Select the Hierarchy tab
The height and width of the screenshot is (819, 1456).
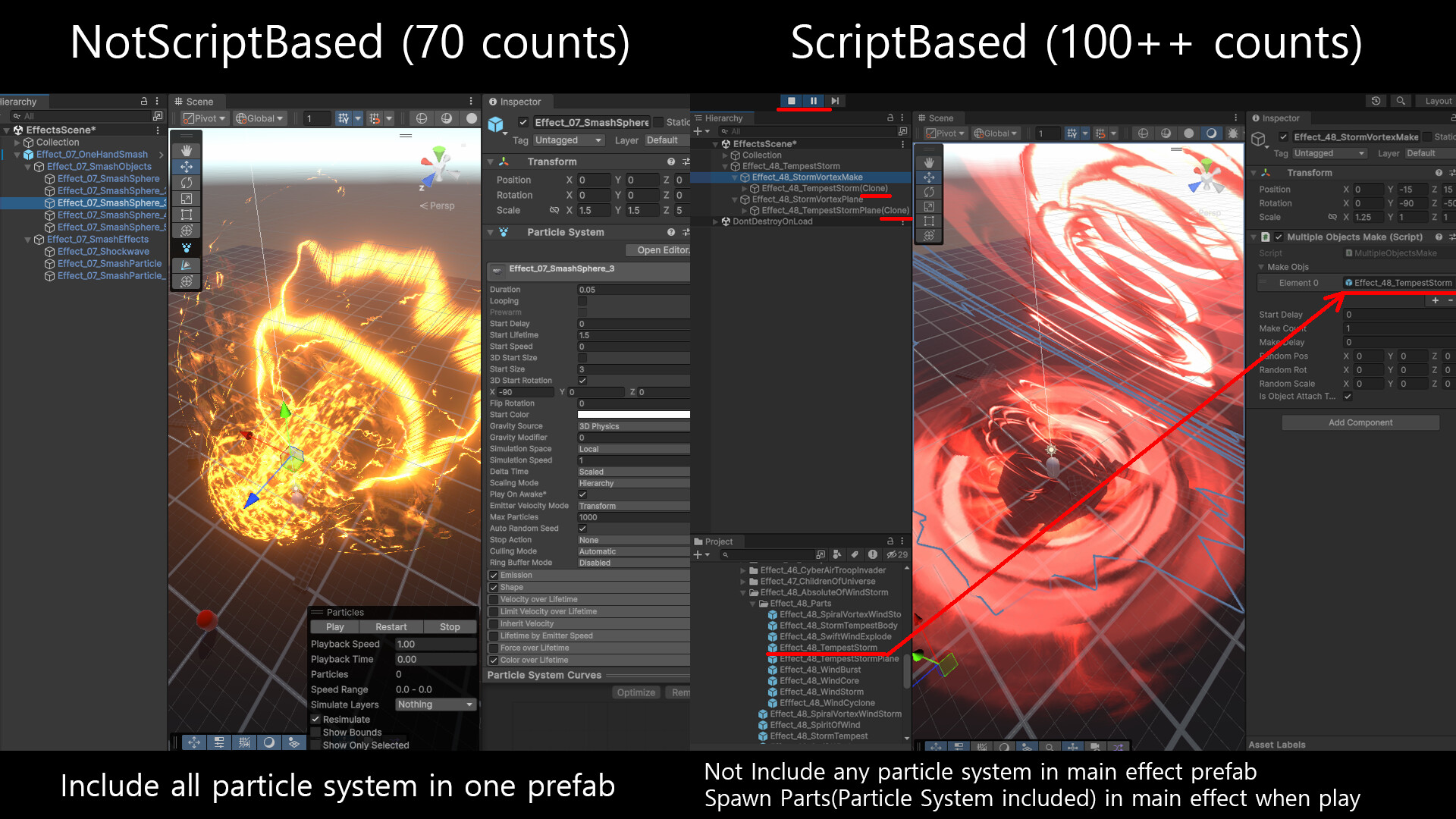tap(20, 101)
